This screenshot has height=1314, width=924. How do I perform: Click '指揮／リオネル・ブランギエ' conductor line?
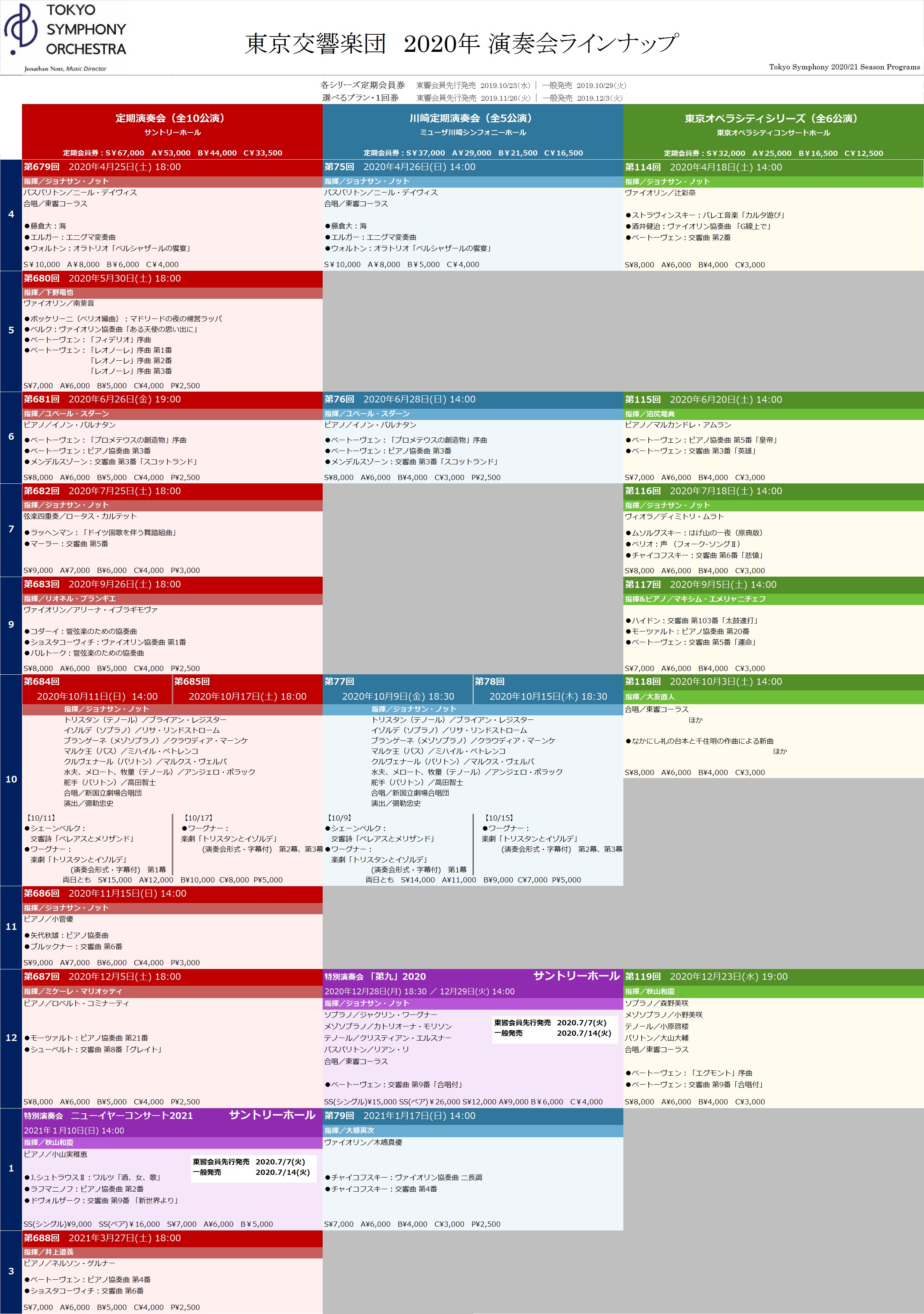coord(172,599)
